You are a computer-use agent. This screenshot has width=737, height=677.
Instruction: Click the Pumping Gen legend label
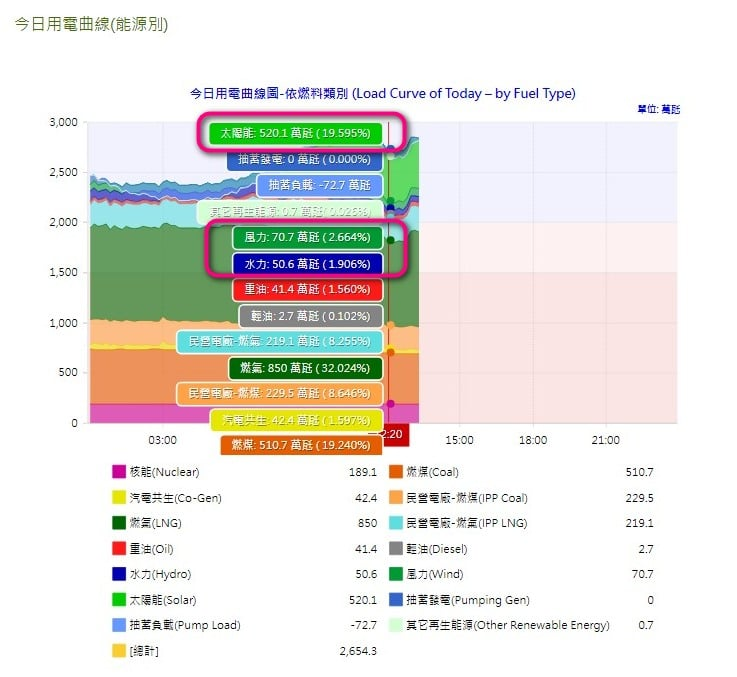click(x=465, y=600)
